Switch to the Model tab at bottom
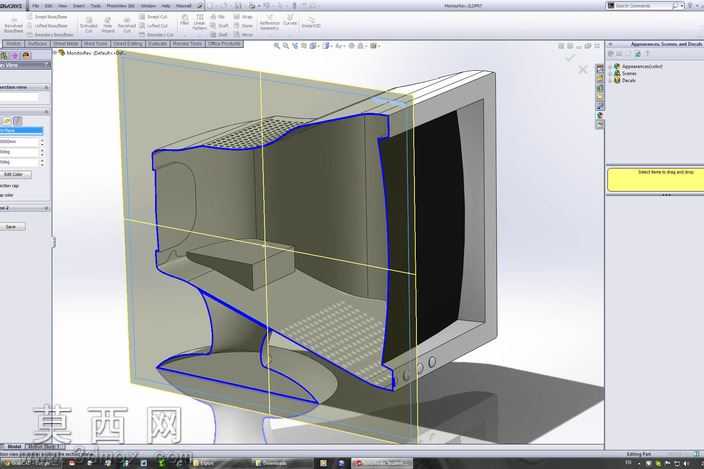Viewport: 704px width, 469px height. point(13,447)
